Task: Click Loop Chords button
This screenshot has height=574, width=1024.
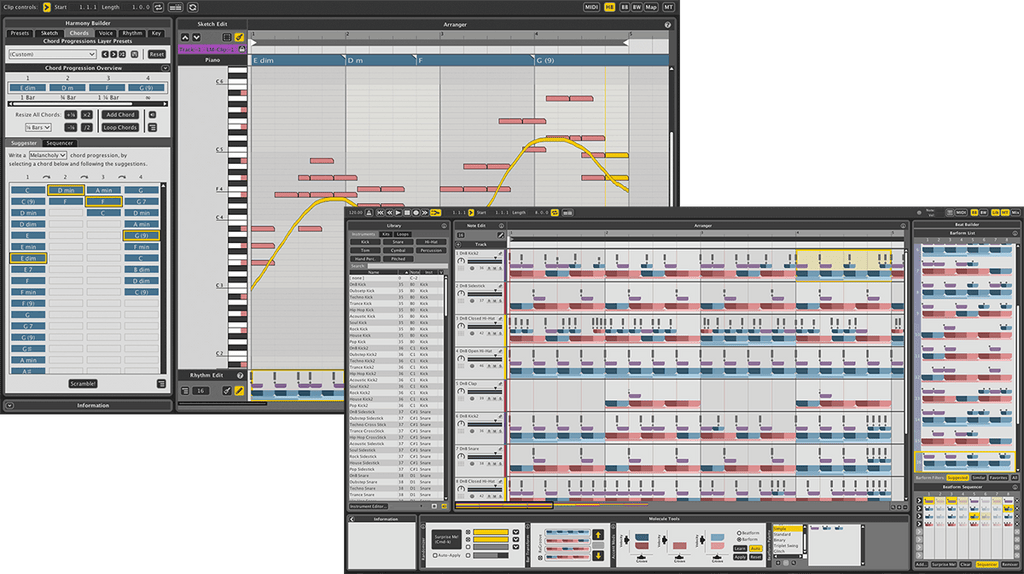Action: coord(120,127)
